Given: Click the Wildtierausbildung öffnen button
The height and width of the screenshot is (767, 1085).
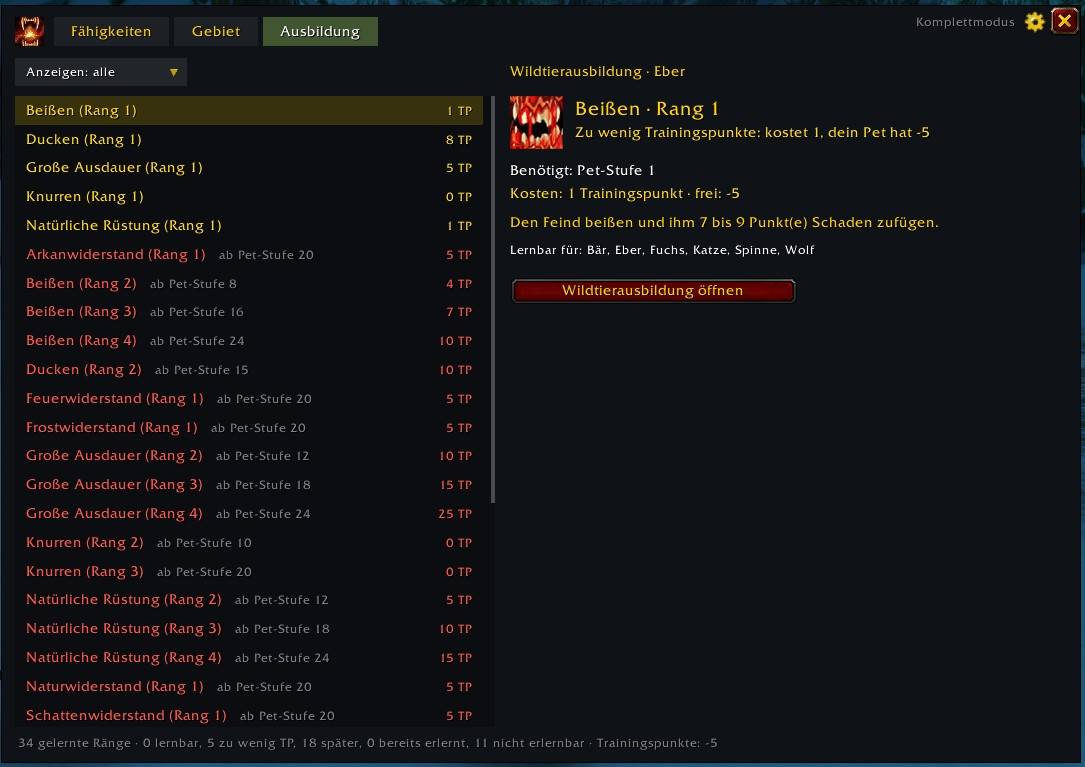Looking at the screenshot, I should [x=653, y=291].
